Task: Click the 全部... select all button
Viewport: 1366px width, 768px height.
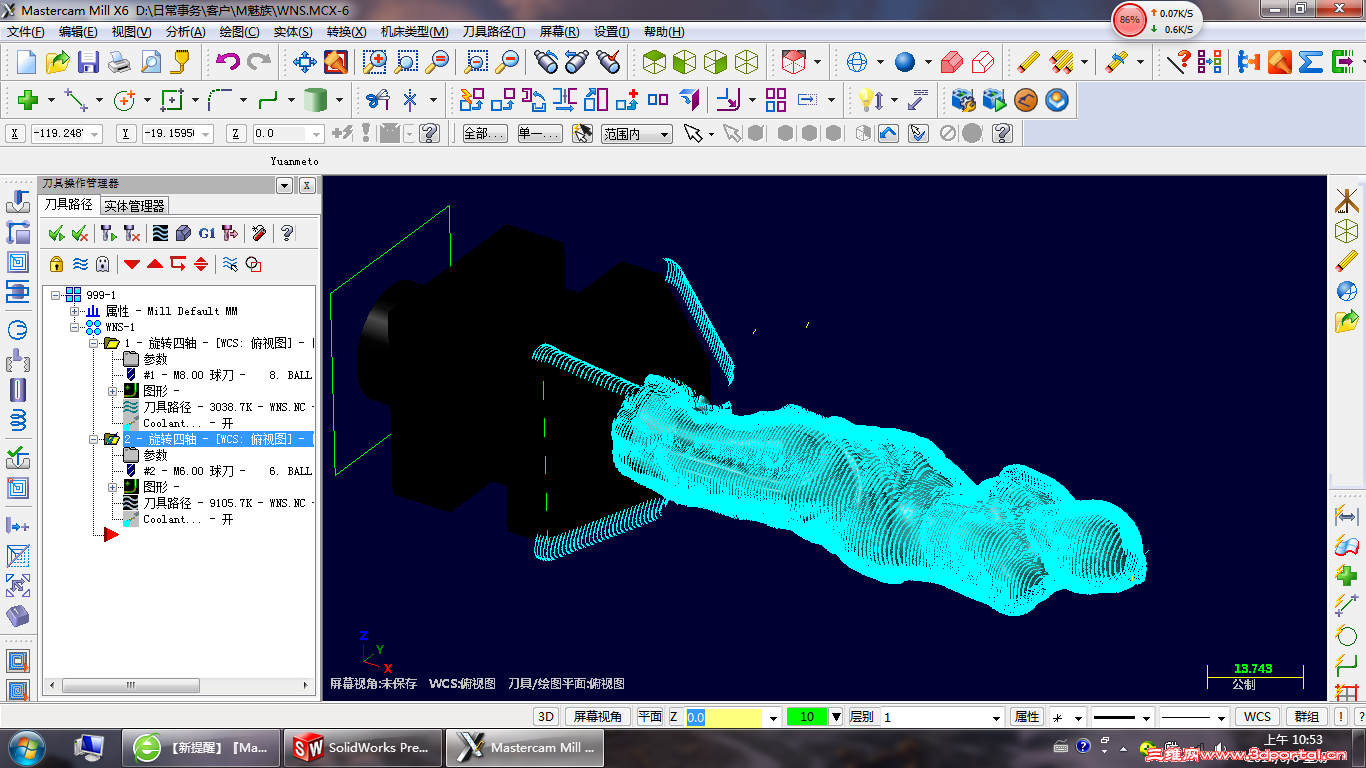Action: tap(485, 134)
